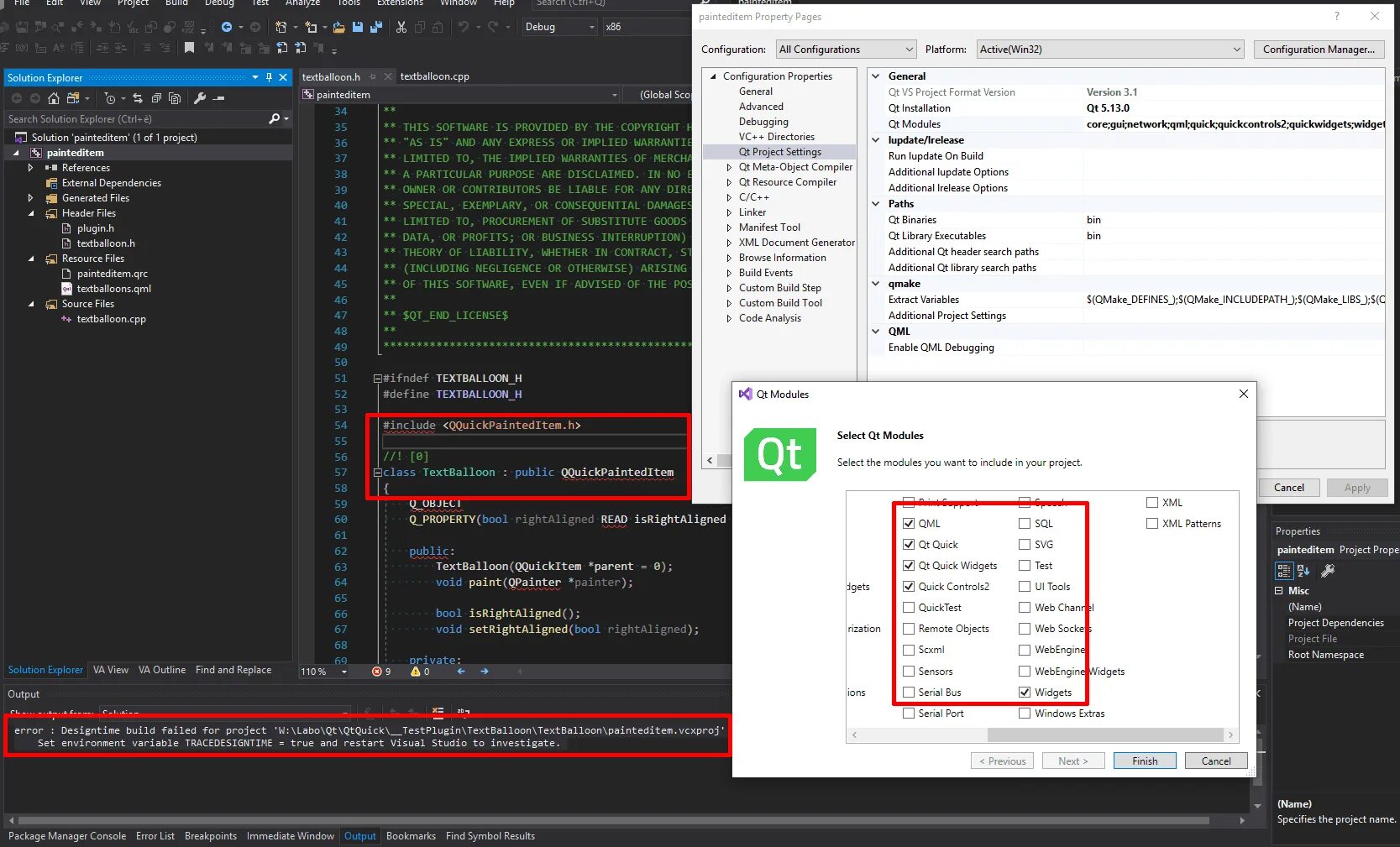The width and height of the screenshot is (1400, 847).
Task: Enable the QuickTest module checkbox
Action: pyautogui.click(x=909, y=608)
